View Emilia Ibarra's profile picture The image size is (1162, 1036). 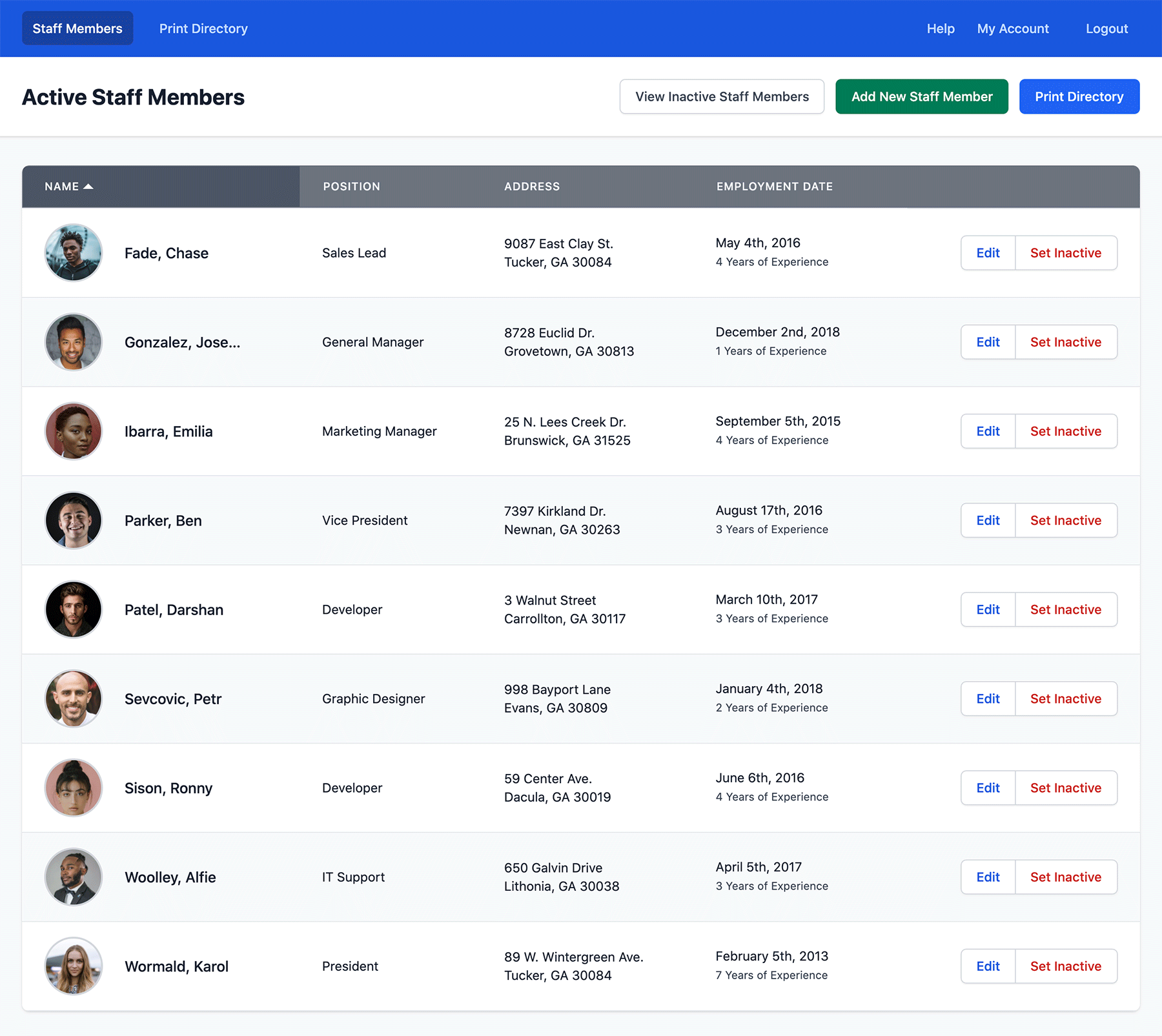click(x=73, y=431)
